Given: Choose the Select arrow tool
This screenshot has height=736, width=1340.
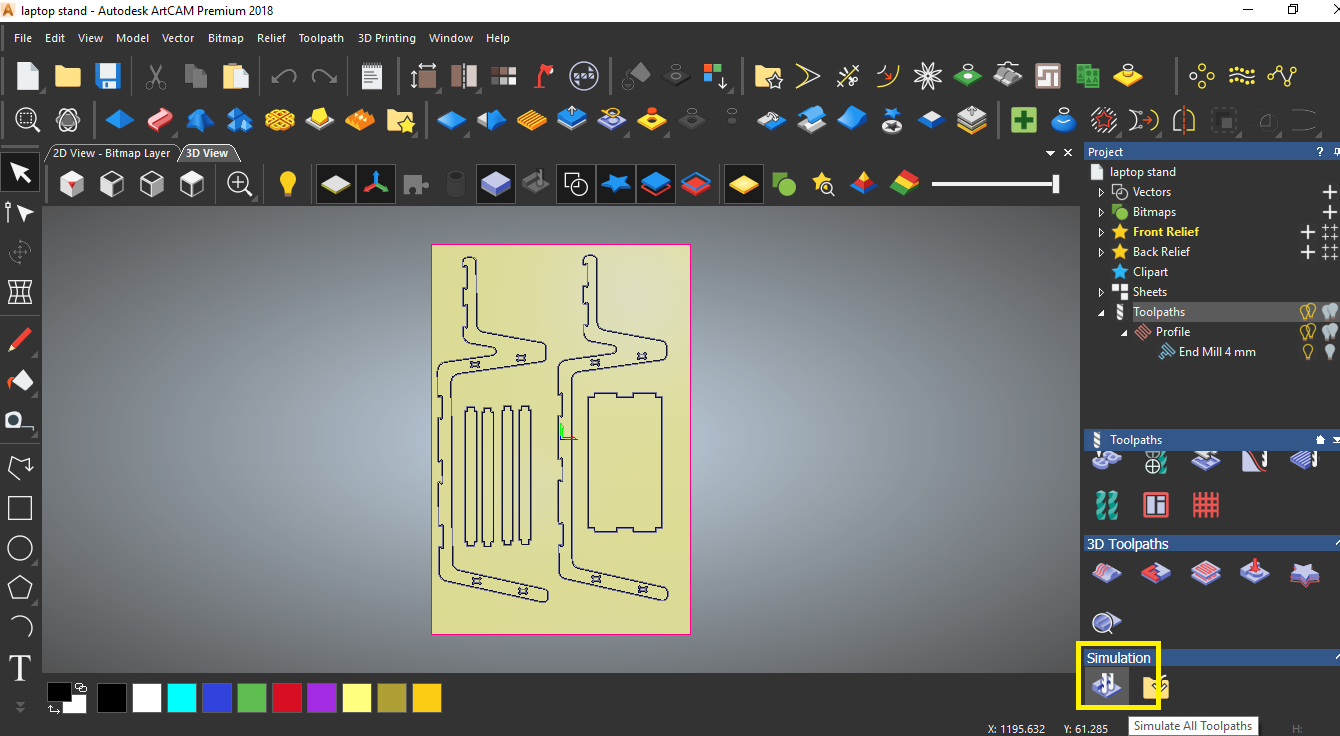Looking at the screenshot, I should coord(20,172).
